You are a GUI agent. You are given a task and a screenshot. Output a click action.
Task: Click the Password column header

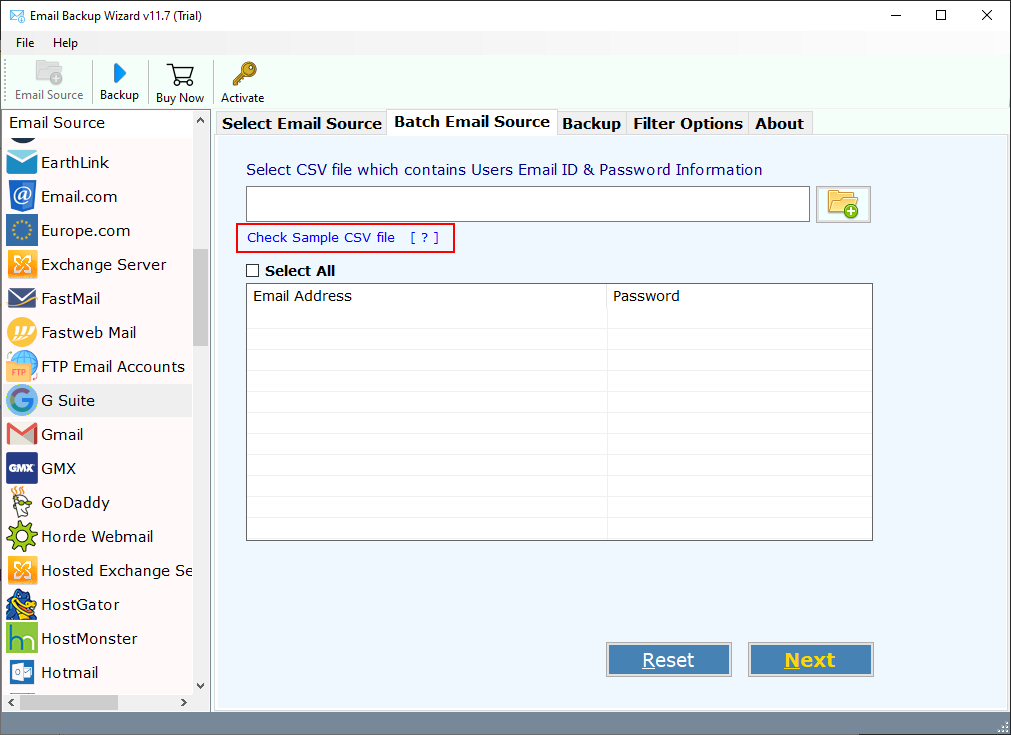pos(740,296)
